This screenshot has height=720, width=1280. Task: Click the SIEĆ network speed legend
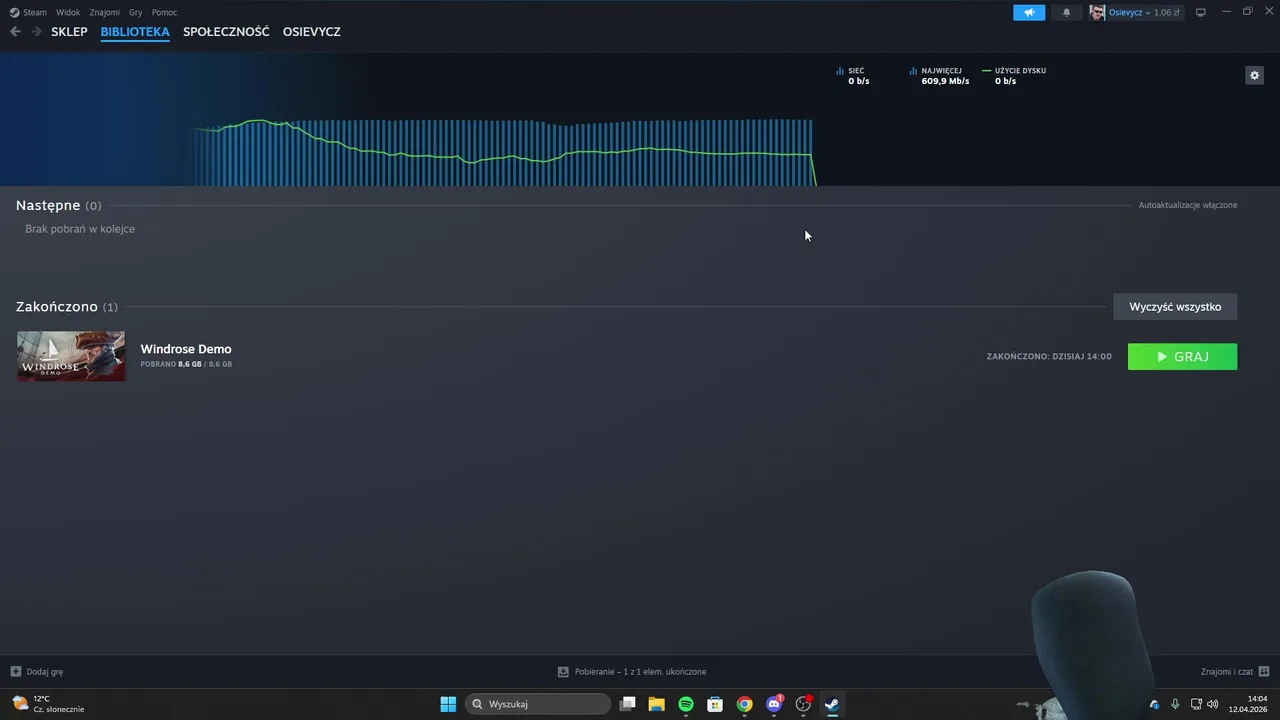coord(853,76)
